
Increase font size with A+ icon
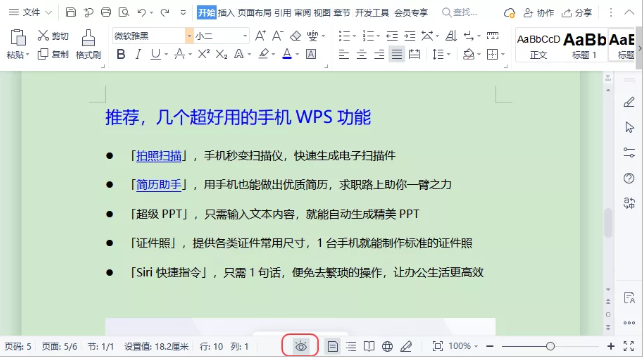click(x=260, y=36)
